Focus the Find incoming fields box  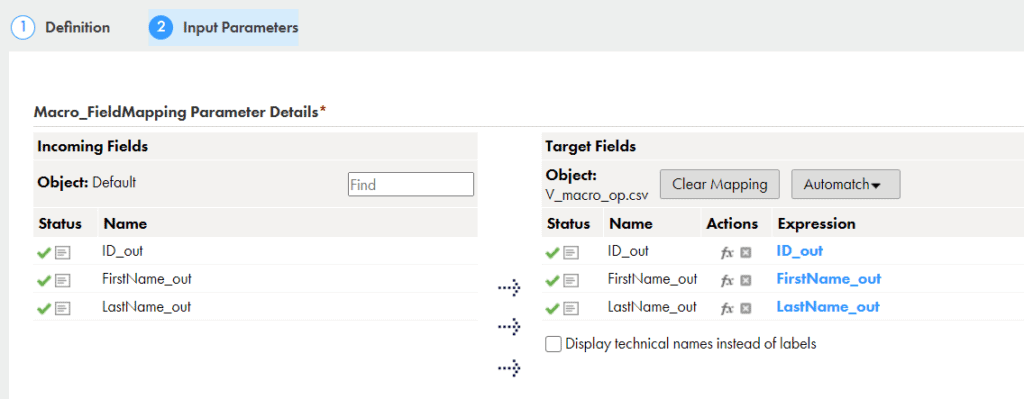(x=411, y=185)
